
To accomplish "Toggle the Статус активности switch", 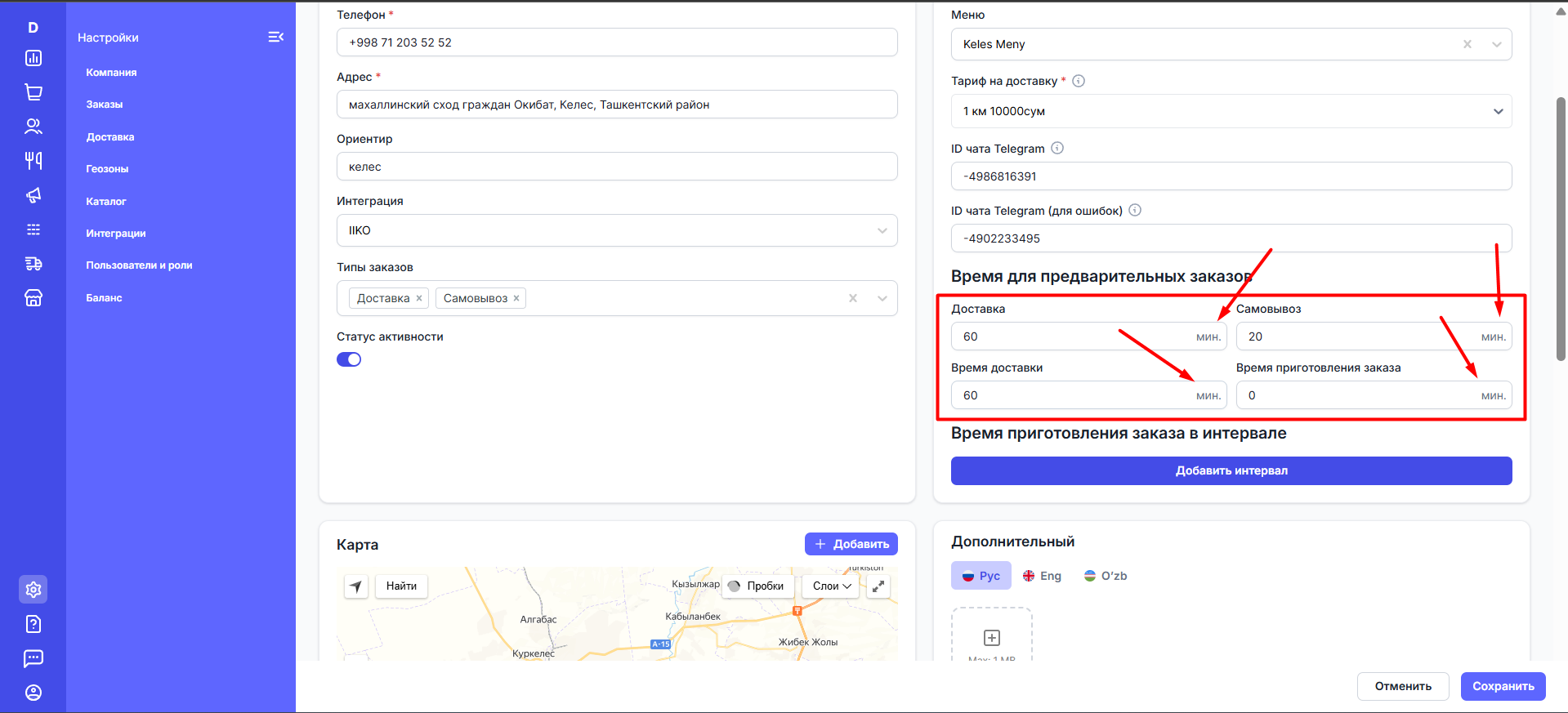I will [x=349, y=359].
